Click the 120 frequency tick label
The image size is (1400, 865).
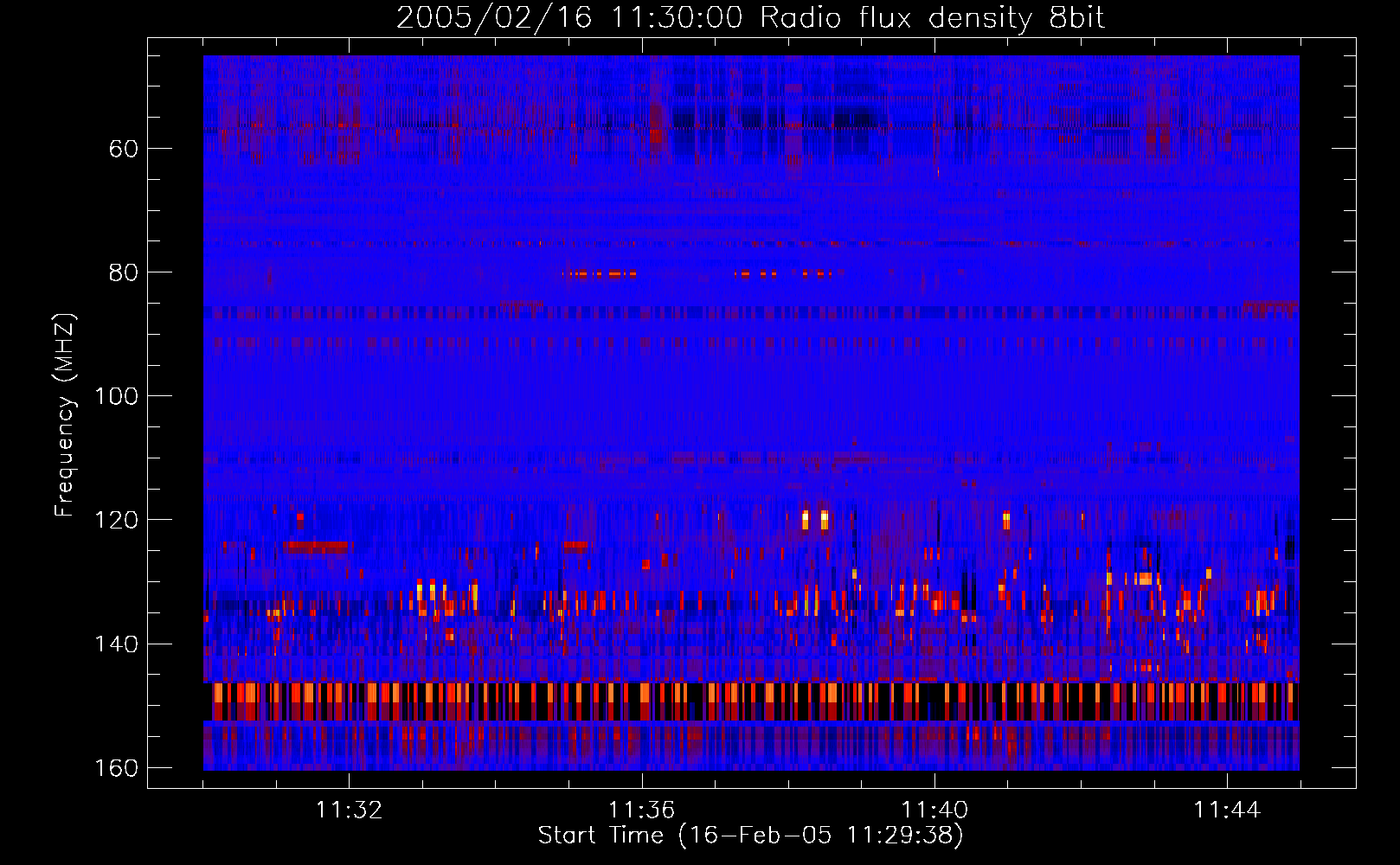(x=116, y=520)
